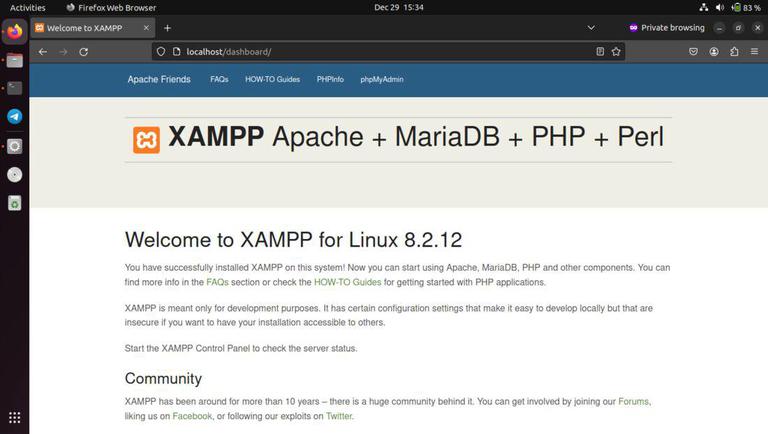The width and height of the screenshot is (768, 434).
Task: Launch Terminal from the dock
Action: pyautogui.click(x=15, y=88)
